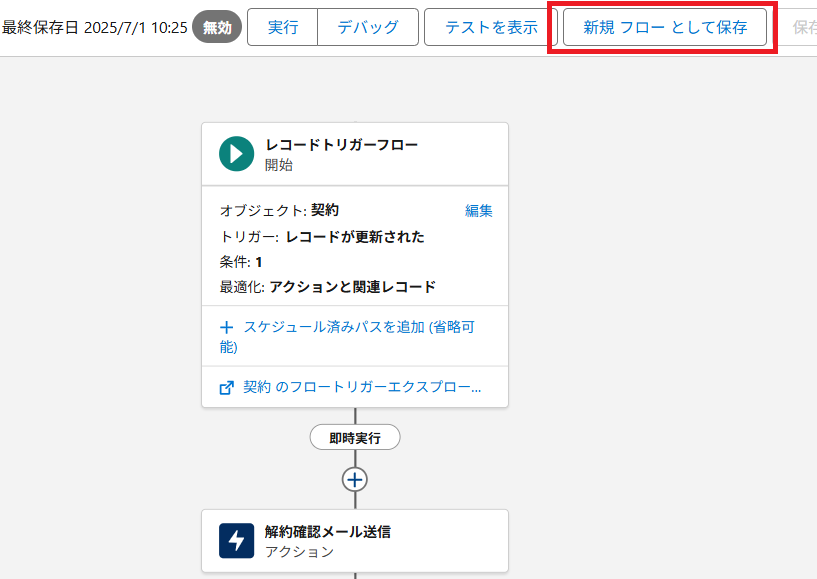The width and height of the screenshot is (817, 579).
Task: Click the greyed-out 保存 button at right edge
Action: pos(804,28)
